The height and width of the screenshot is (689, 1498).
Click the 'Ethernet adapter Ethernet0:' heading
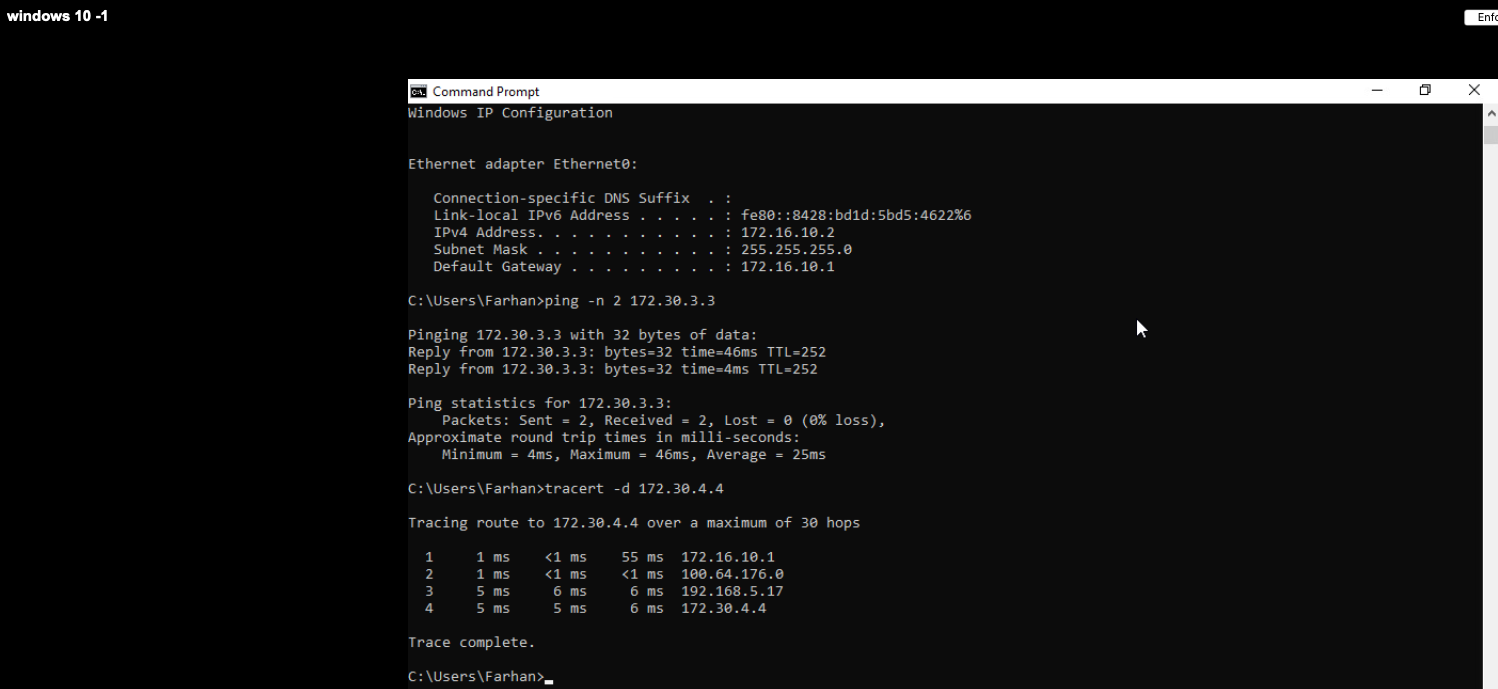(x=523, y=164)
